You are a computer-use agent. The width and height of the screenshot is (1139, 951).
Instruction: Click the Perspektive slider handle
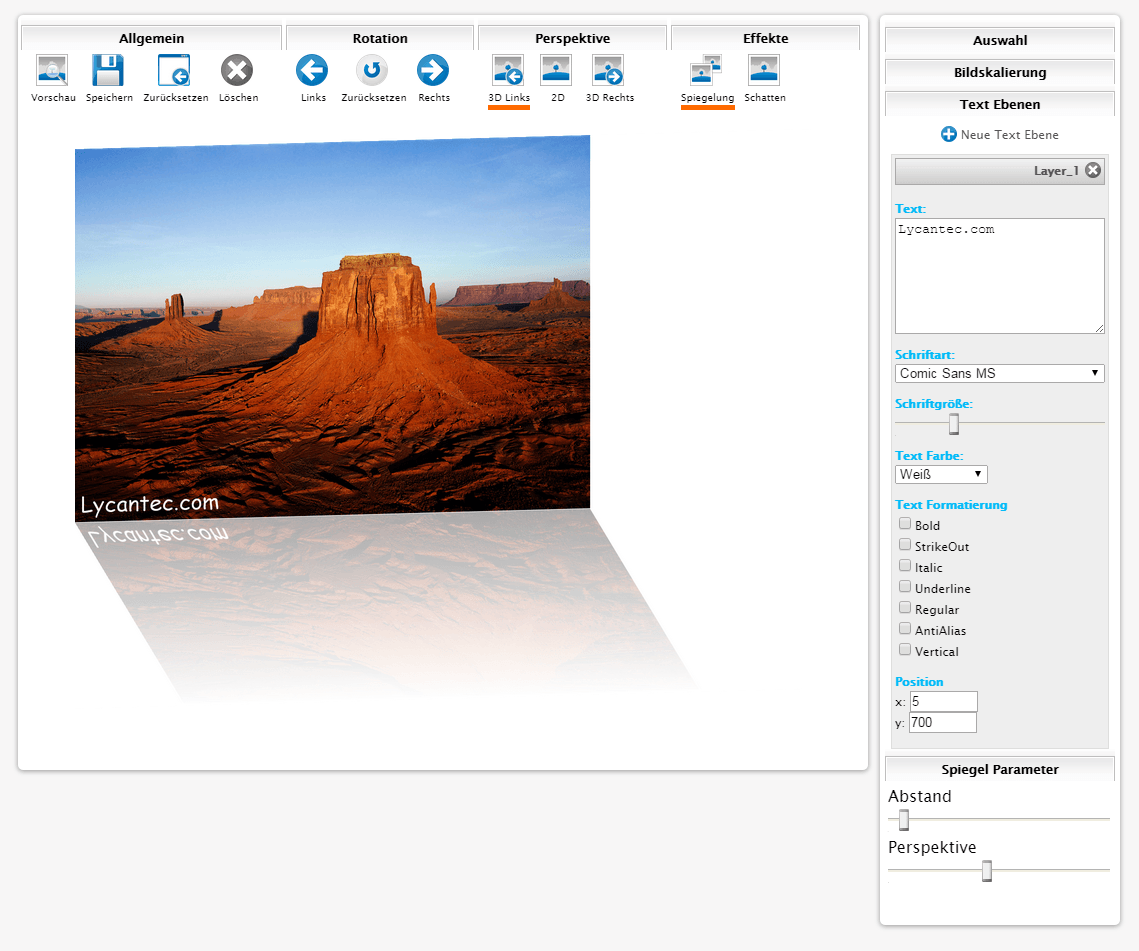point(986,871)
